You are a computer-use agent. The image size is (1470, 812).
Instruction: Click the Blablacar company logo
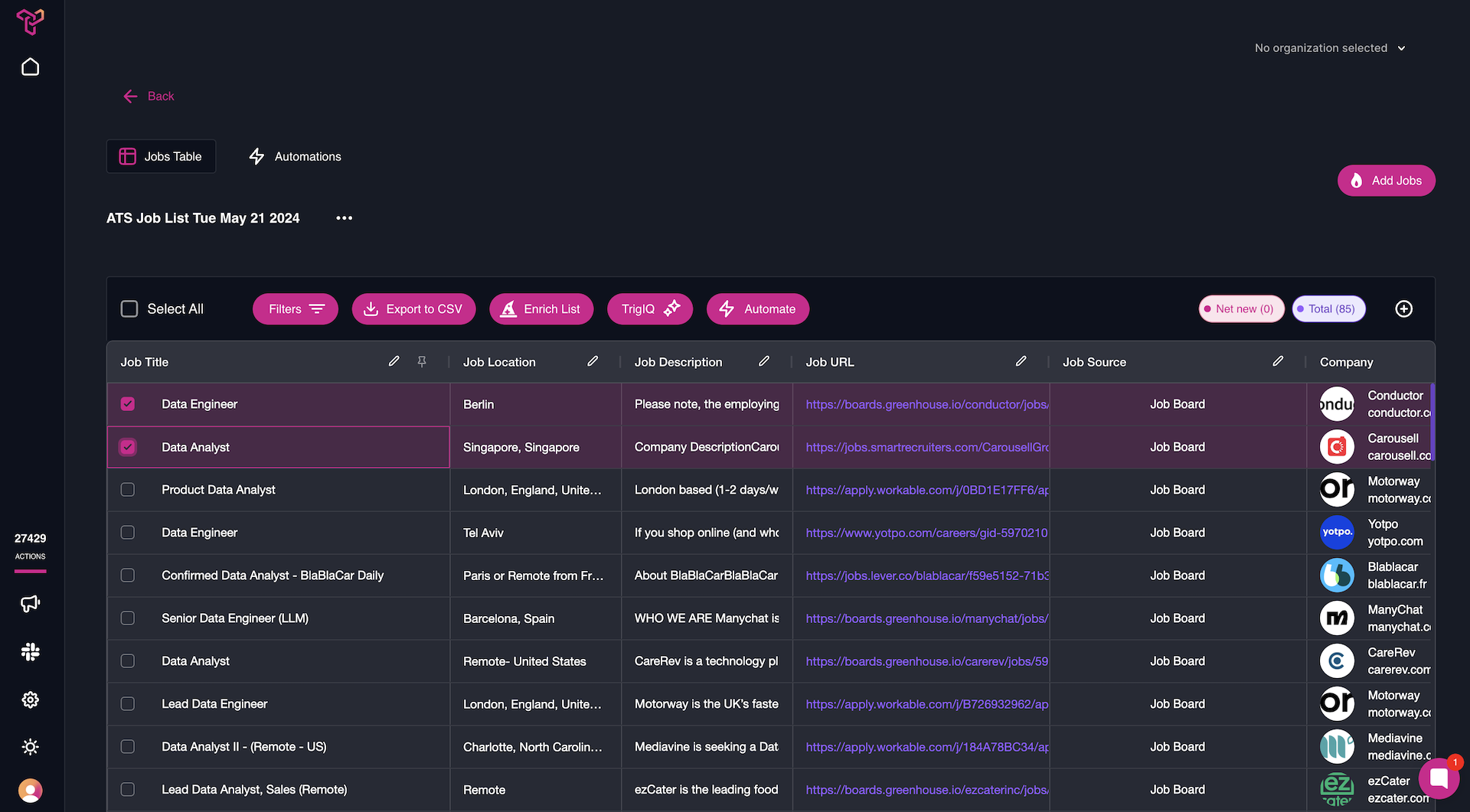click(1337, 576)
